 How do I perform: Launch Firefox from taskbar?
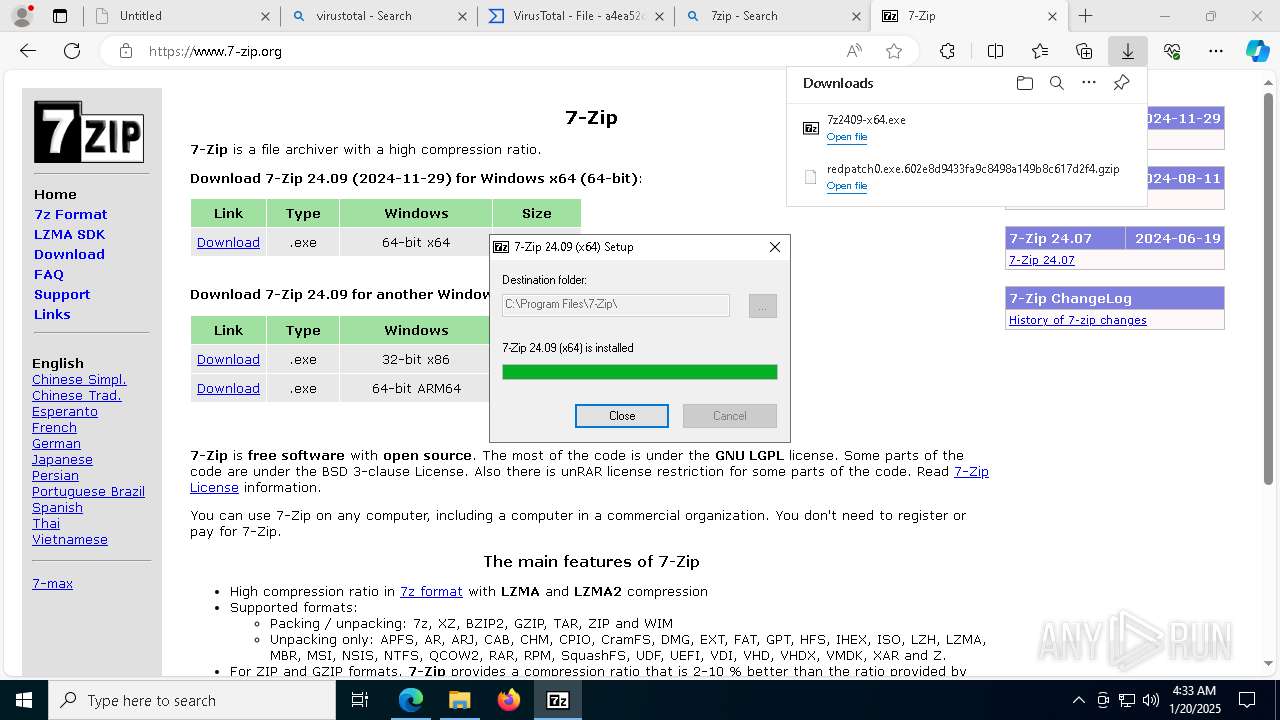click(x=509, y=700)
